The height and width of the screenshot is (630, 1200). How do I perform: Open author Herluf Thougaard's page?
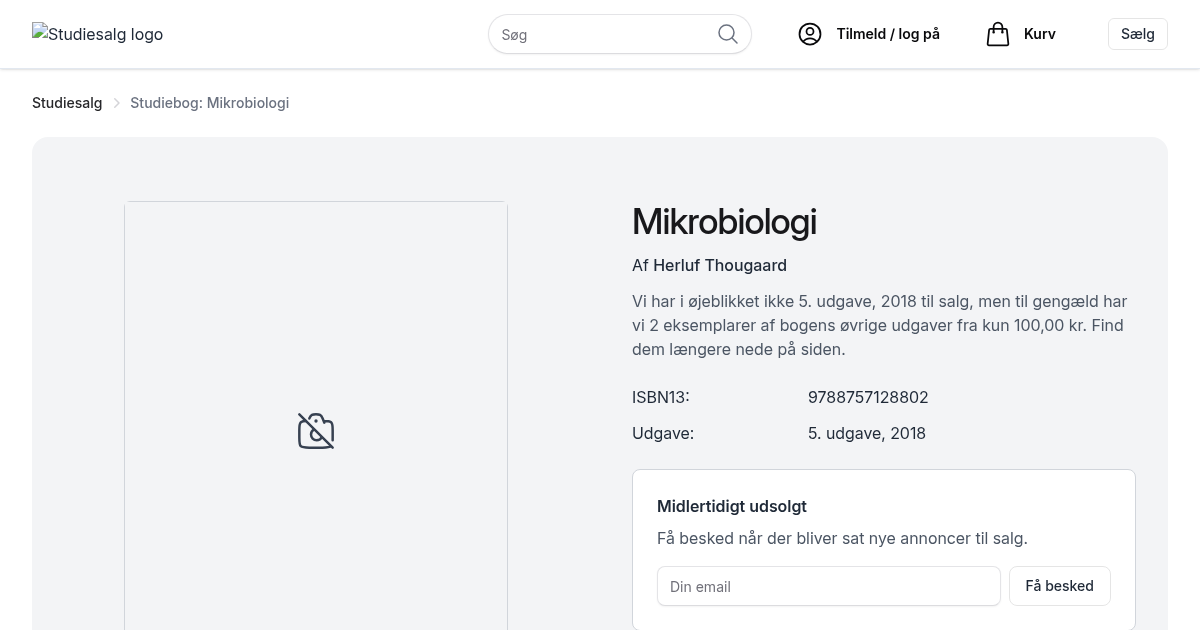pos(720,265)
